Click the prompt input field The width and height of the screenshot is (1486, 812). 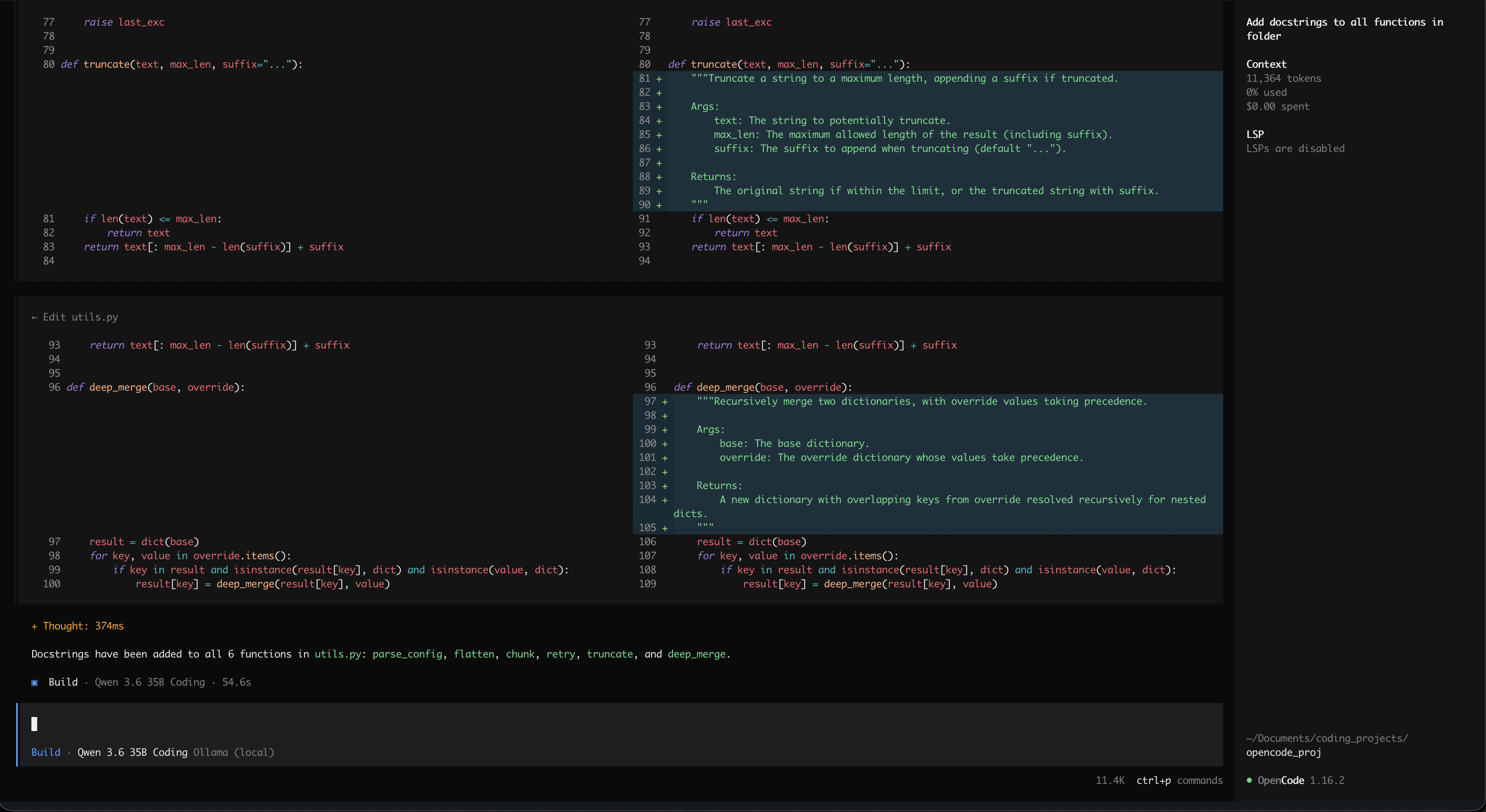[620, 724]
